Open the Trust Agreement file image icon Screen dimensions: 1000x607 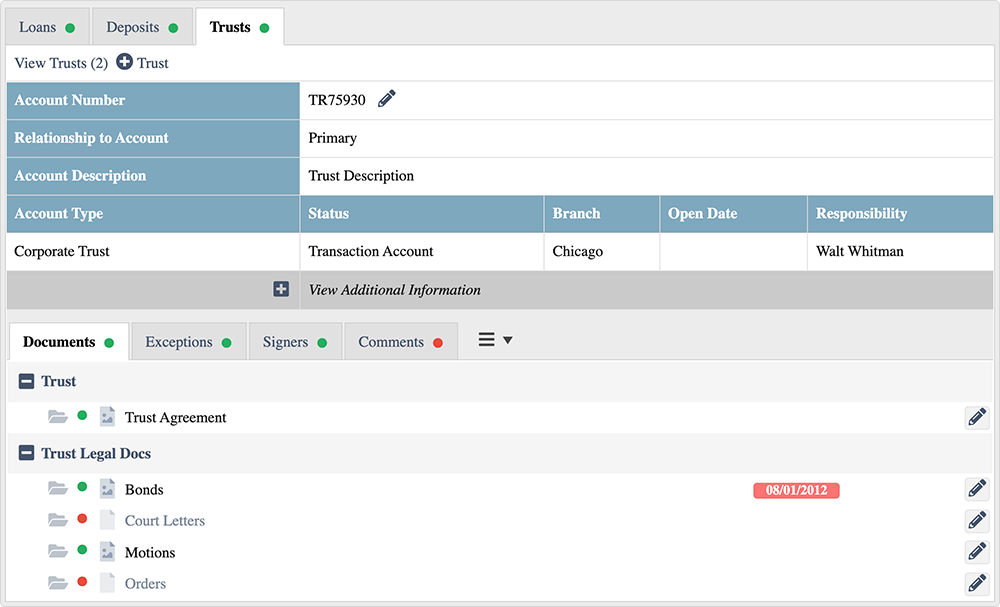[107, 418]
